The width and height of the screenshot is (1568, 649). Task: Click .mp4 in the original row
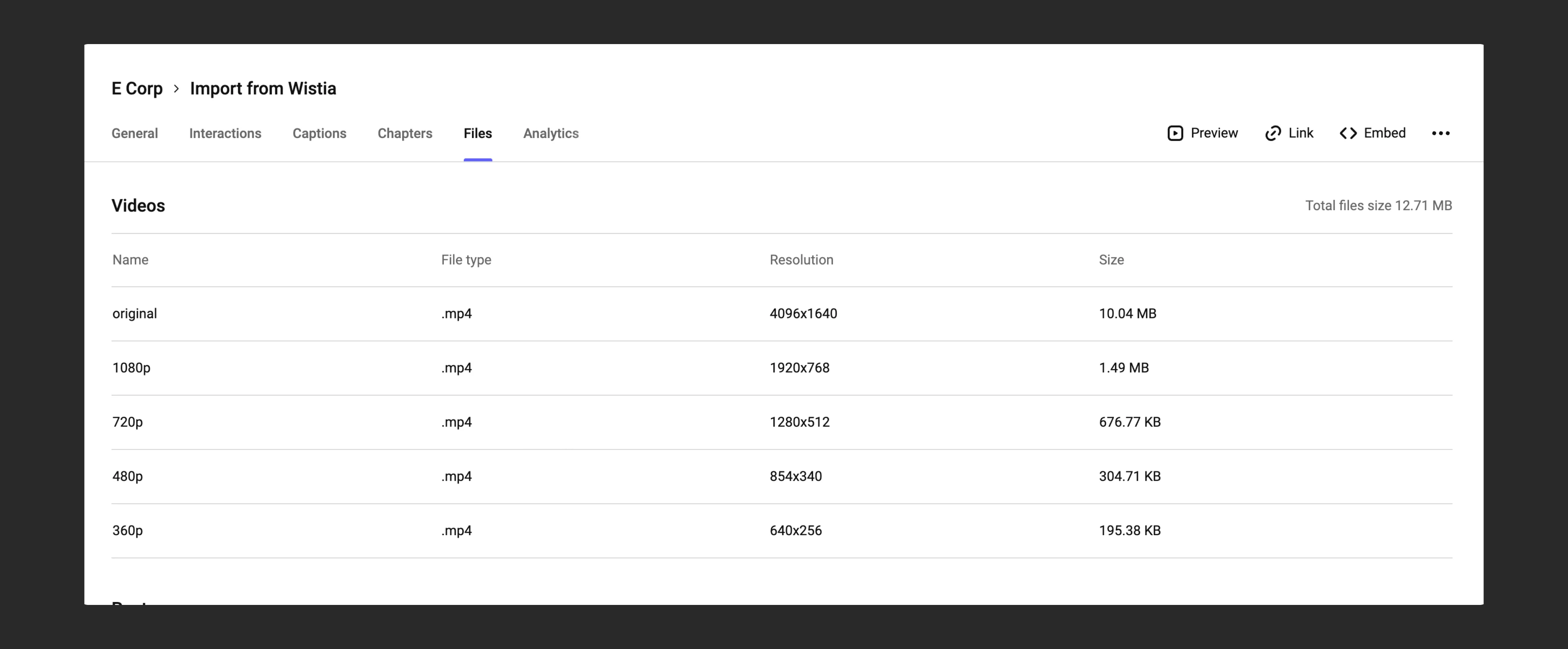coord(457,314)
